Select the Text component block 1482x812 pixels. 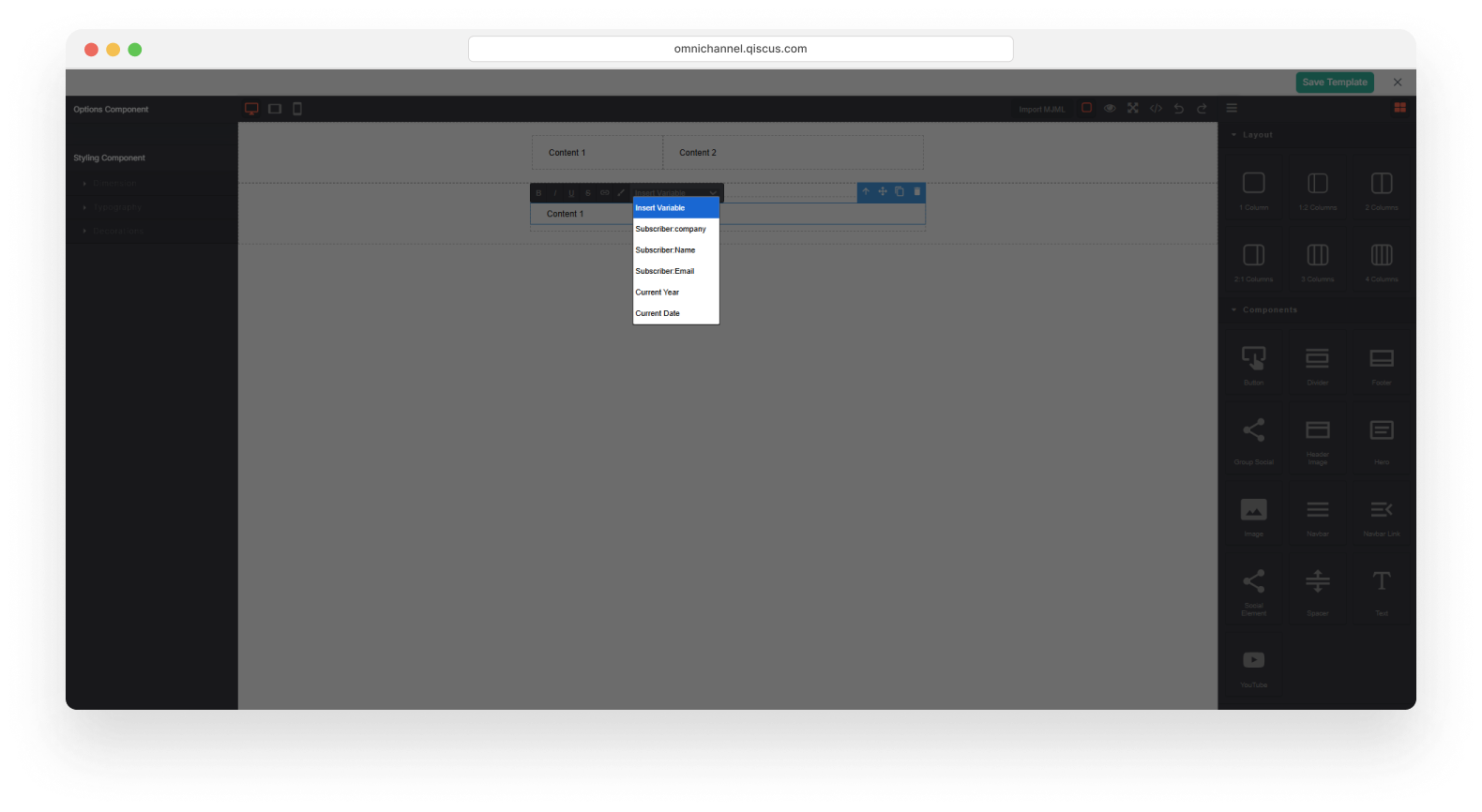[1382, 589]
